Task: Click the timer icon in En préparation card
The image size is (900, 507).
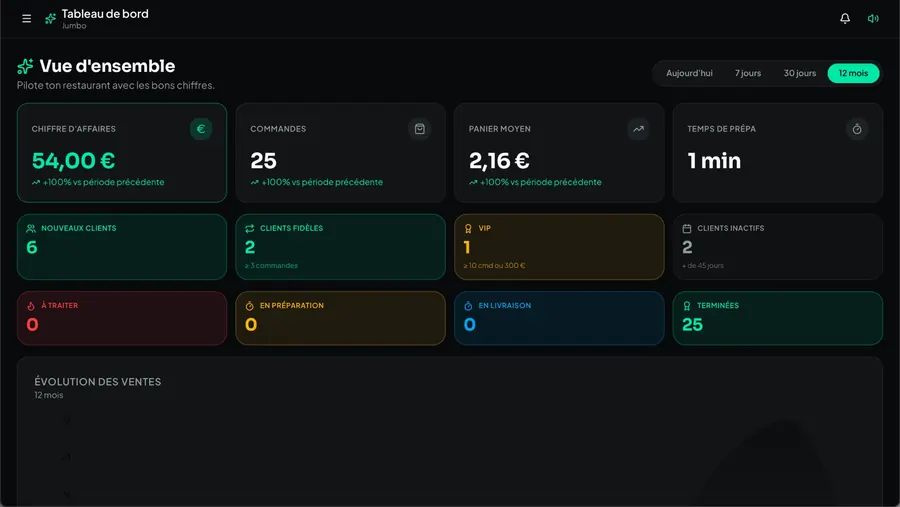Action: click(250, 306)
